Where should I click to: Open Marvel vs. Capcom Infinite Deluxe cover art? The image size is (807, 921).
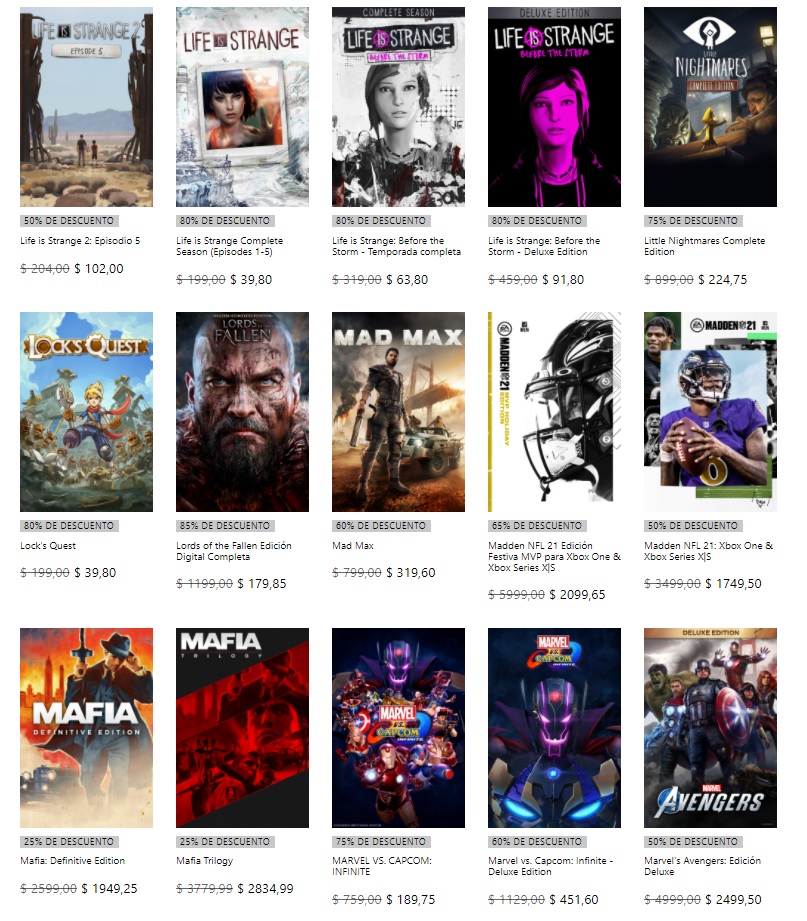point(554,728)
